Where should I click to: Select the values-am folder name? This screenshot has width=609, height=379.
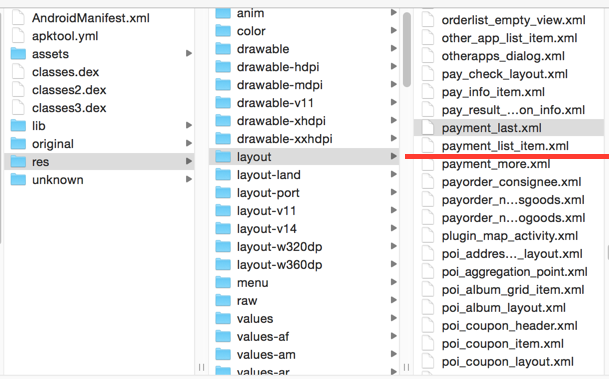[266, 355]
